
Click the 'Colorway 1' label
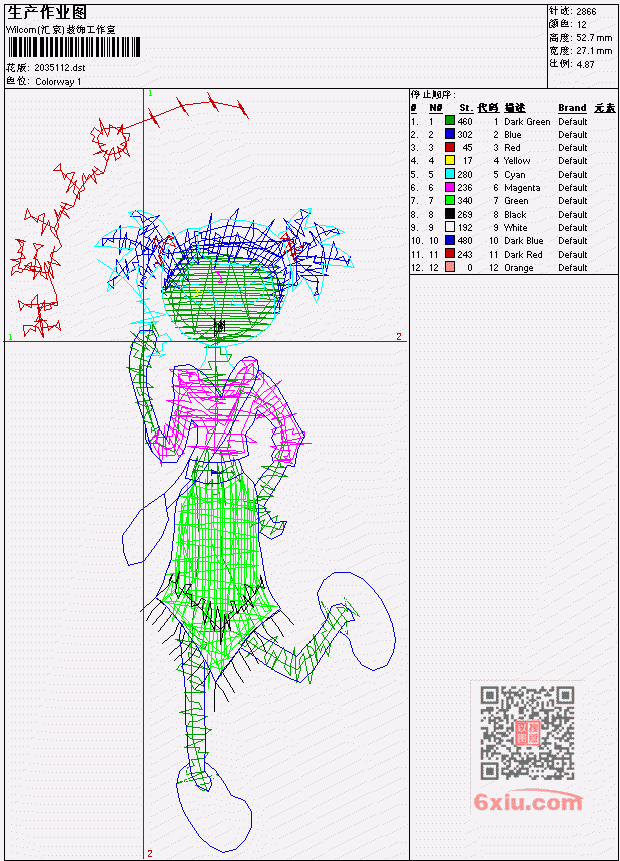coord(58,82)
